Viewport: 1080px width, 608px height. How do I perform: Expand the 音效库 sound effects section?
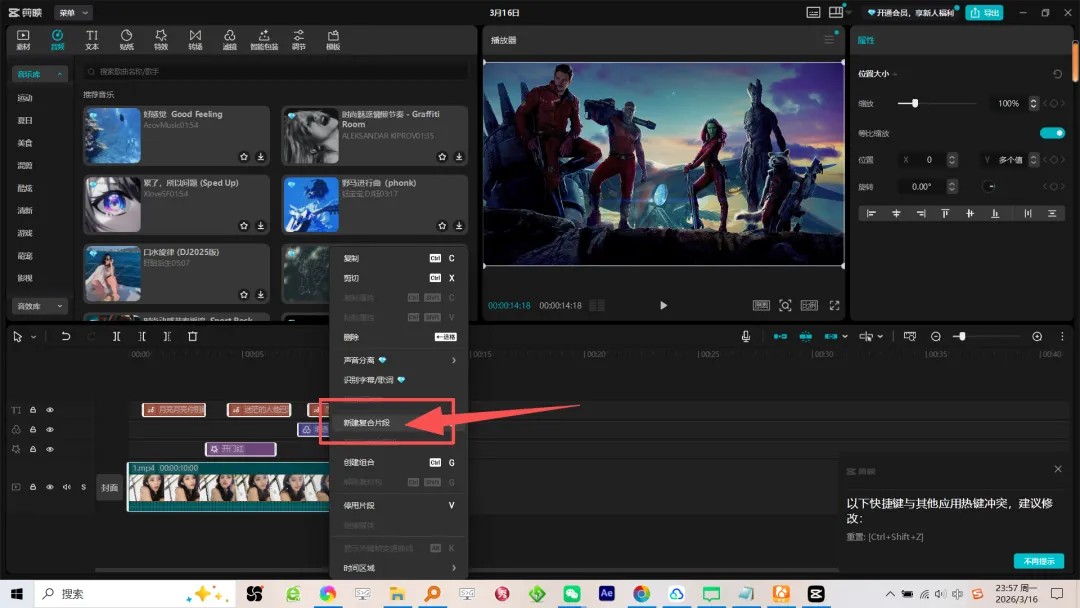39,306
